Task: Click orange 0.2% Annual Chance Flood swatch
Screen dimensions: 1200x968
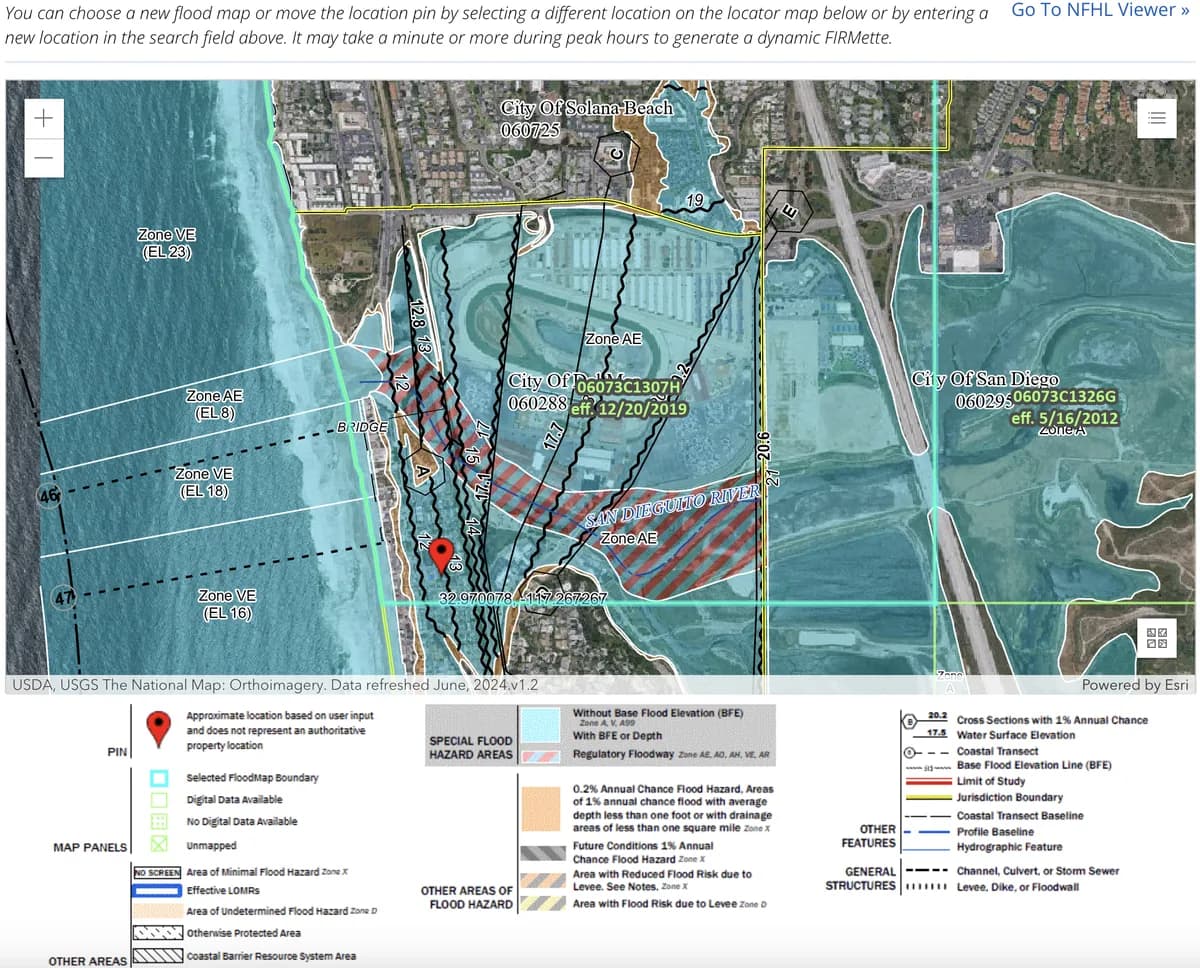Action: pos(540,809)
